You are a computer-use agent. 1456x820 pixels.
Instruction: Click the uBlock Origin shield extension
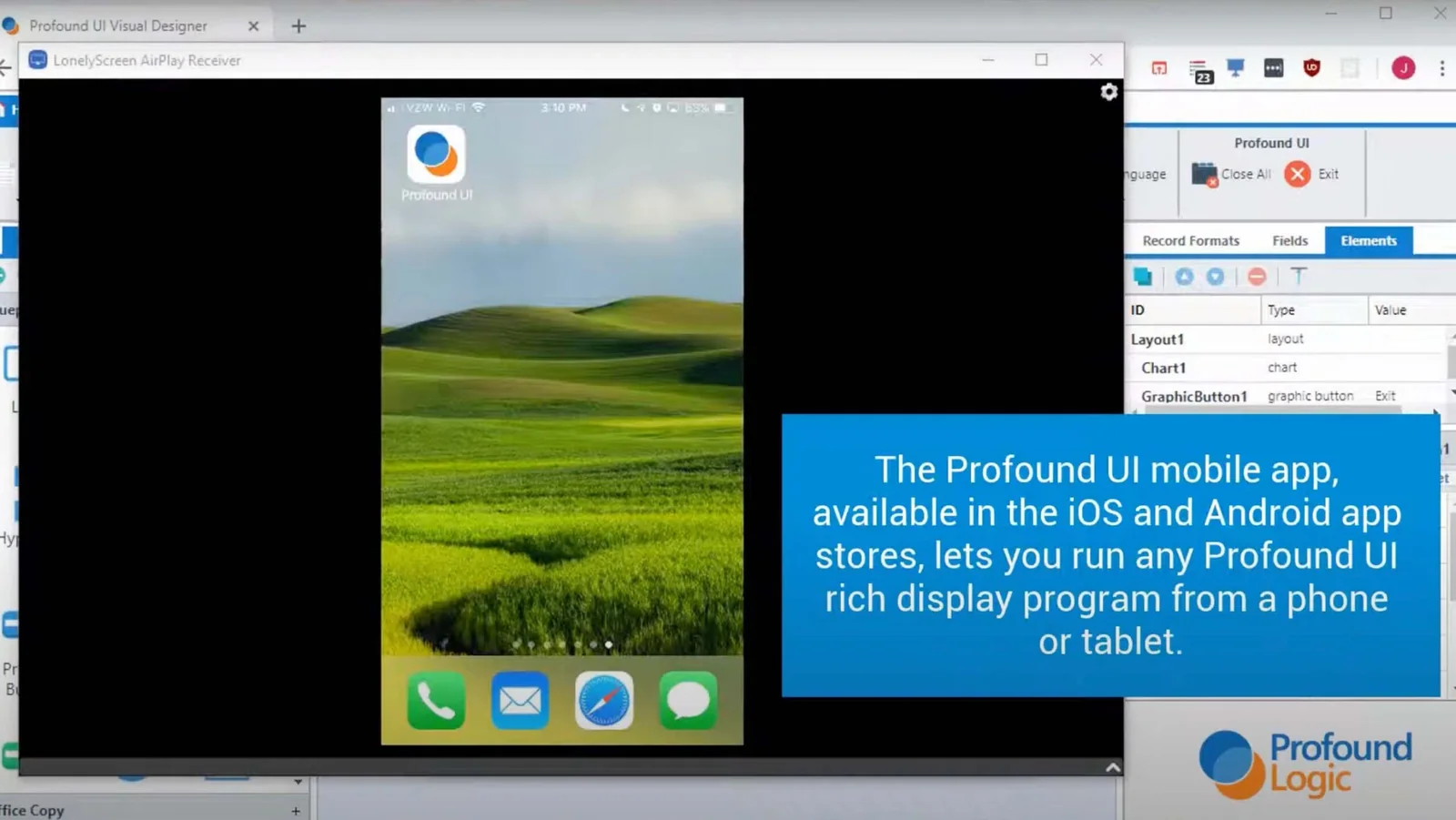(x=1311, y=67)
